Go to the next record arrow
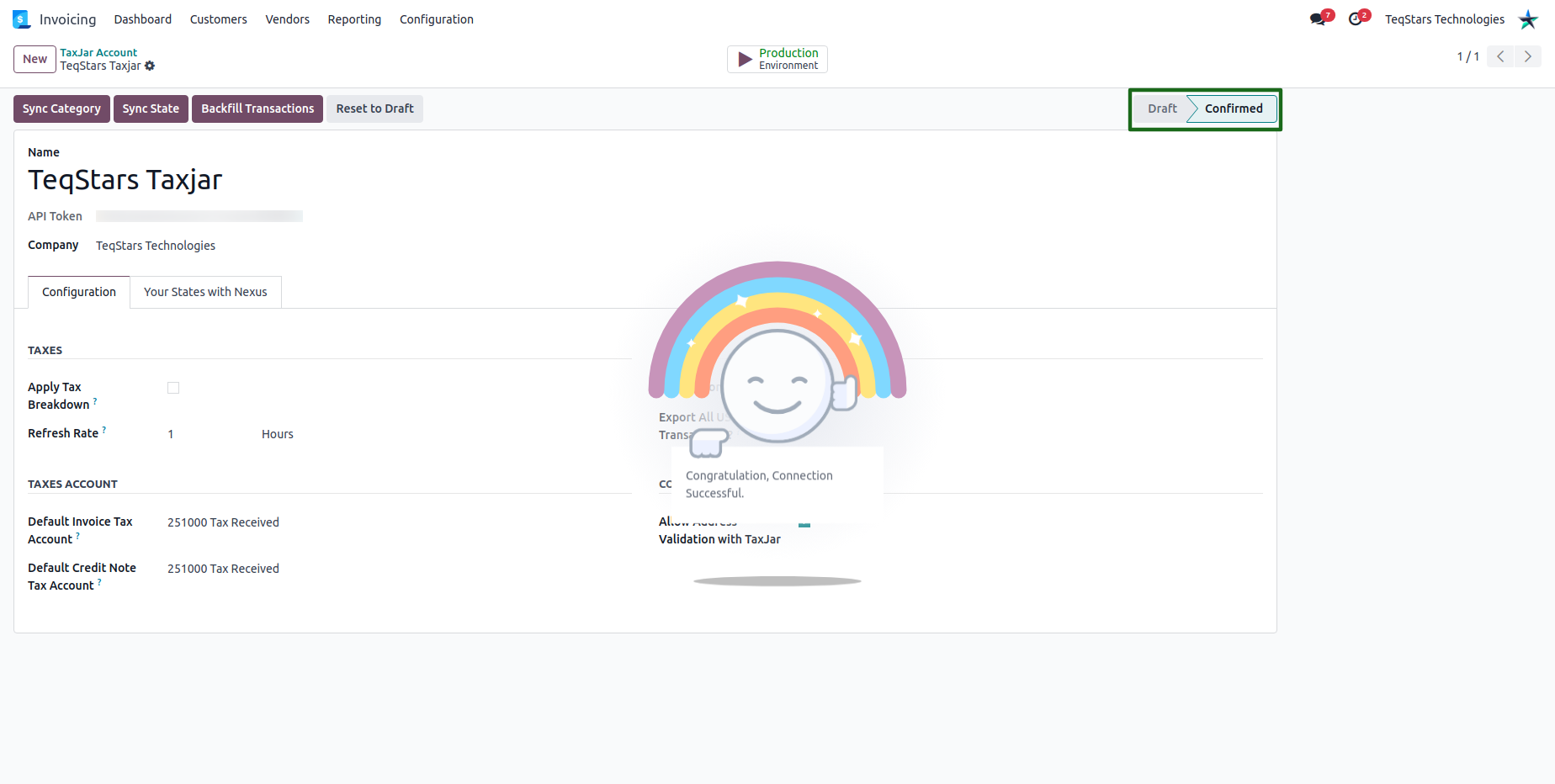Viewport: 1555px width, 784px height. point(1528,56)
